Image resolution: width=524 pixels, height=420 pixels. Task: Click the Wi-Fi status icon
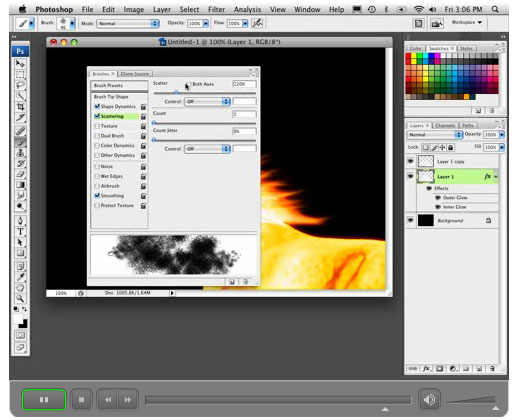tap(418, 9)
